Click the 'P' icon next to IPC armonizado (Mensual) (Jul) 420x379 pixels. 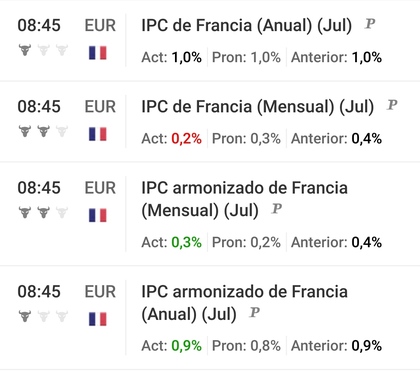tap(277, 209)
